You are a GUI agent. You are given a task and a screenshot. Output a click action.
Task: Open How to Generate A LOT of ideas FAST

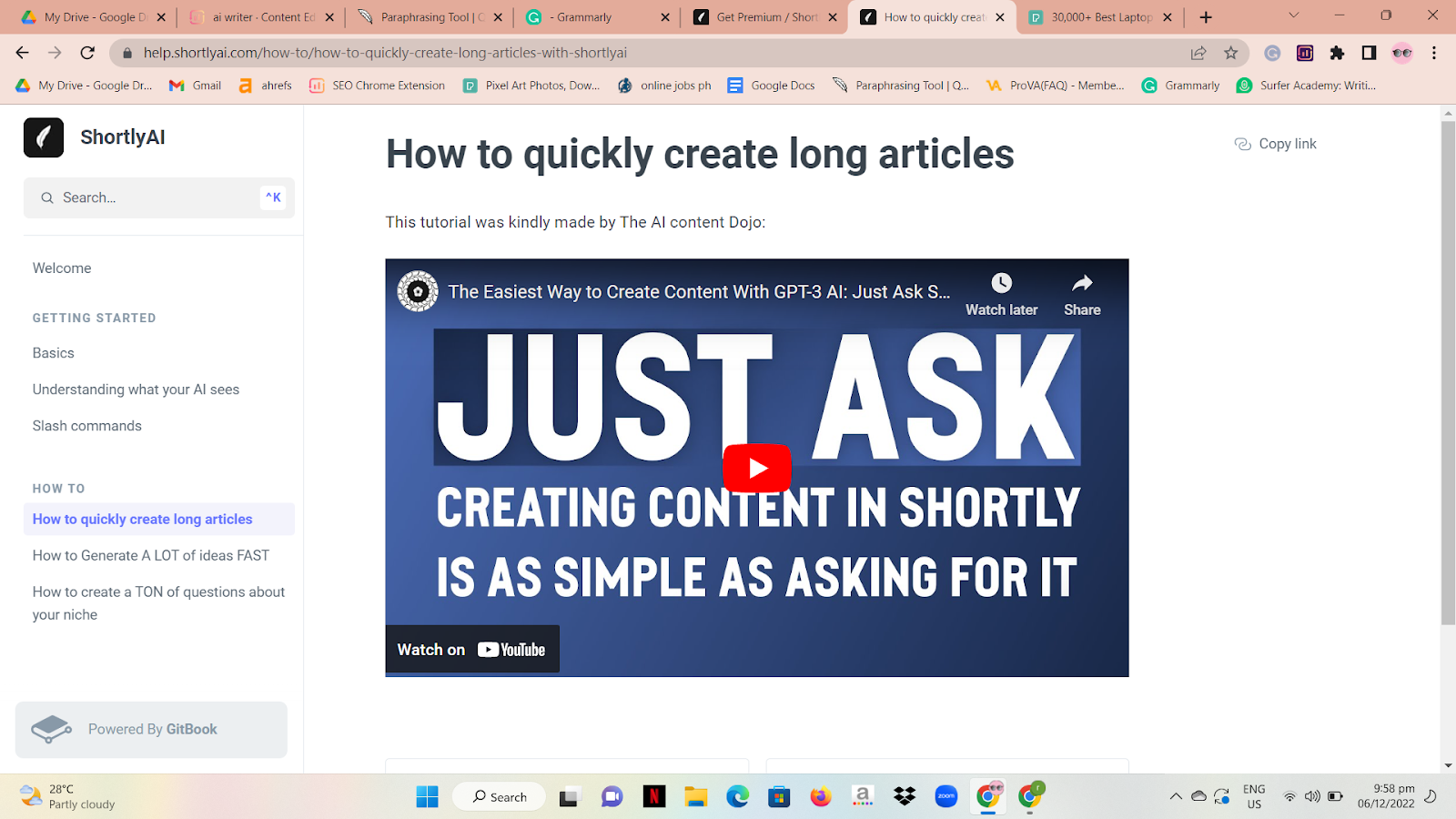(151, 555)
